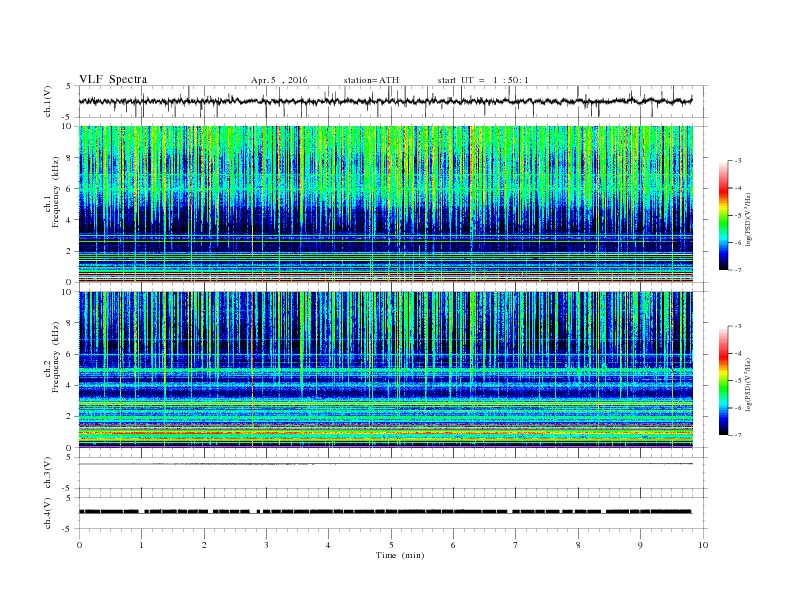The width and height of the screenshot is (792, 612).
Task: Click inside the ch.2 spectrogram panel
Action: coord(386,370)
